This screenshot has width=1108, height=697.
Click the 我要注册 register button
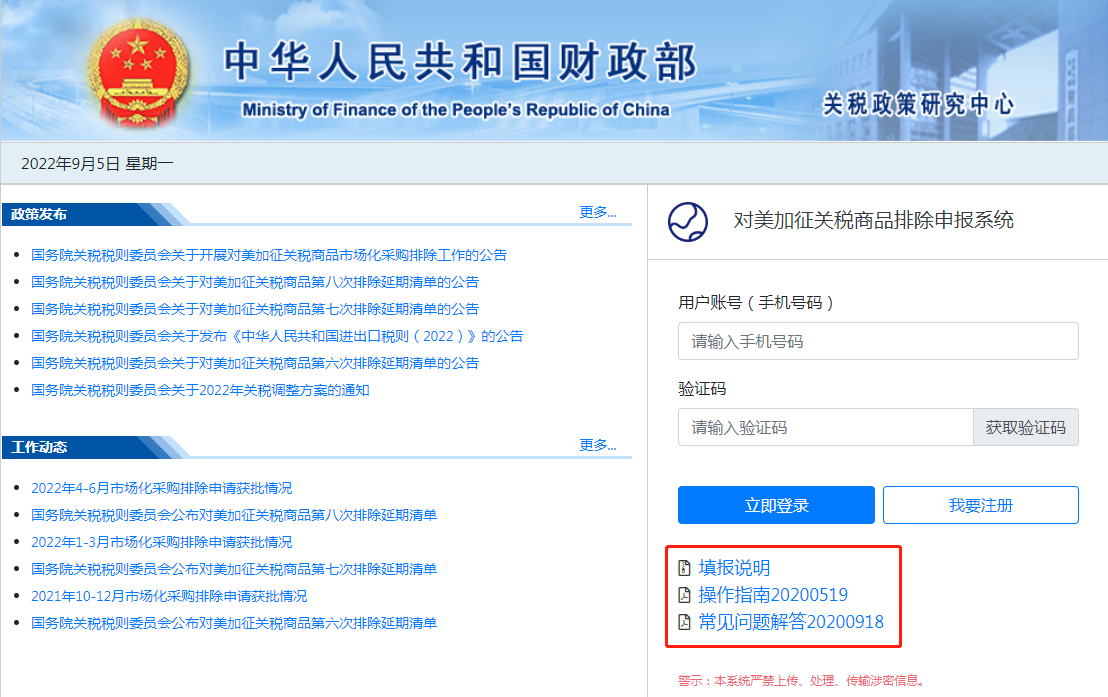tap(980, 505)
